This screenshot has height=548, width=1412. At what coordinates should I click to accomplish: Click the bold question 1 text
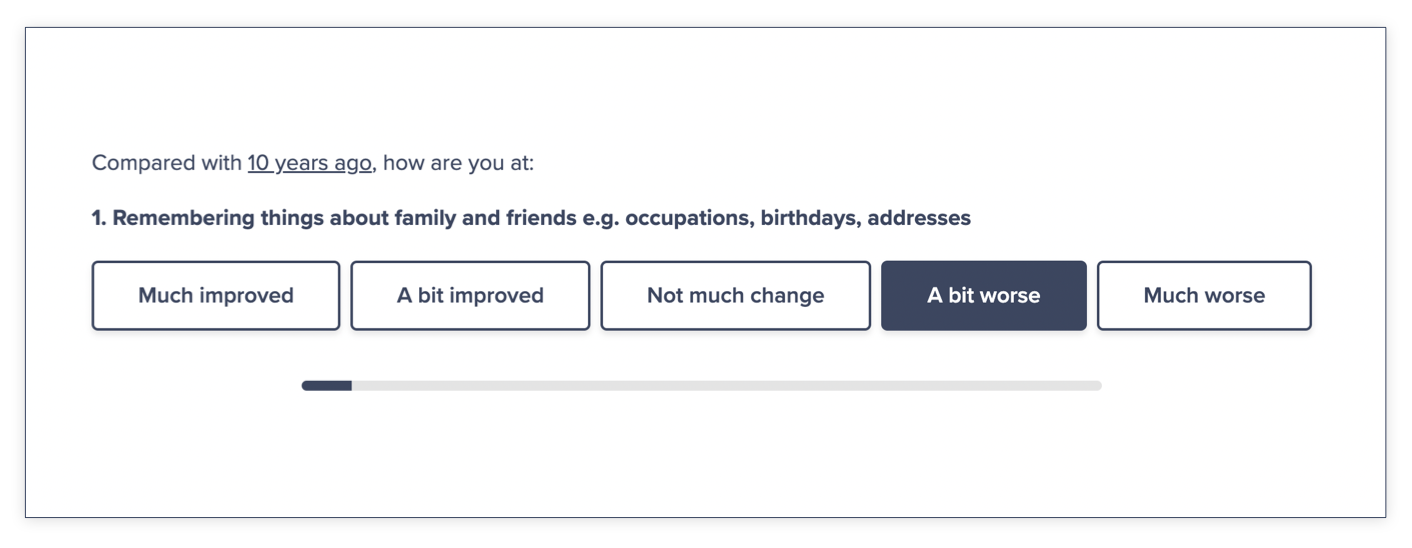tap(530, 218)
